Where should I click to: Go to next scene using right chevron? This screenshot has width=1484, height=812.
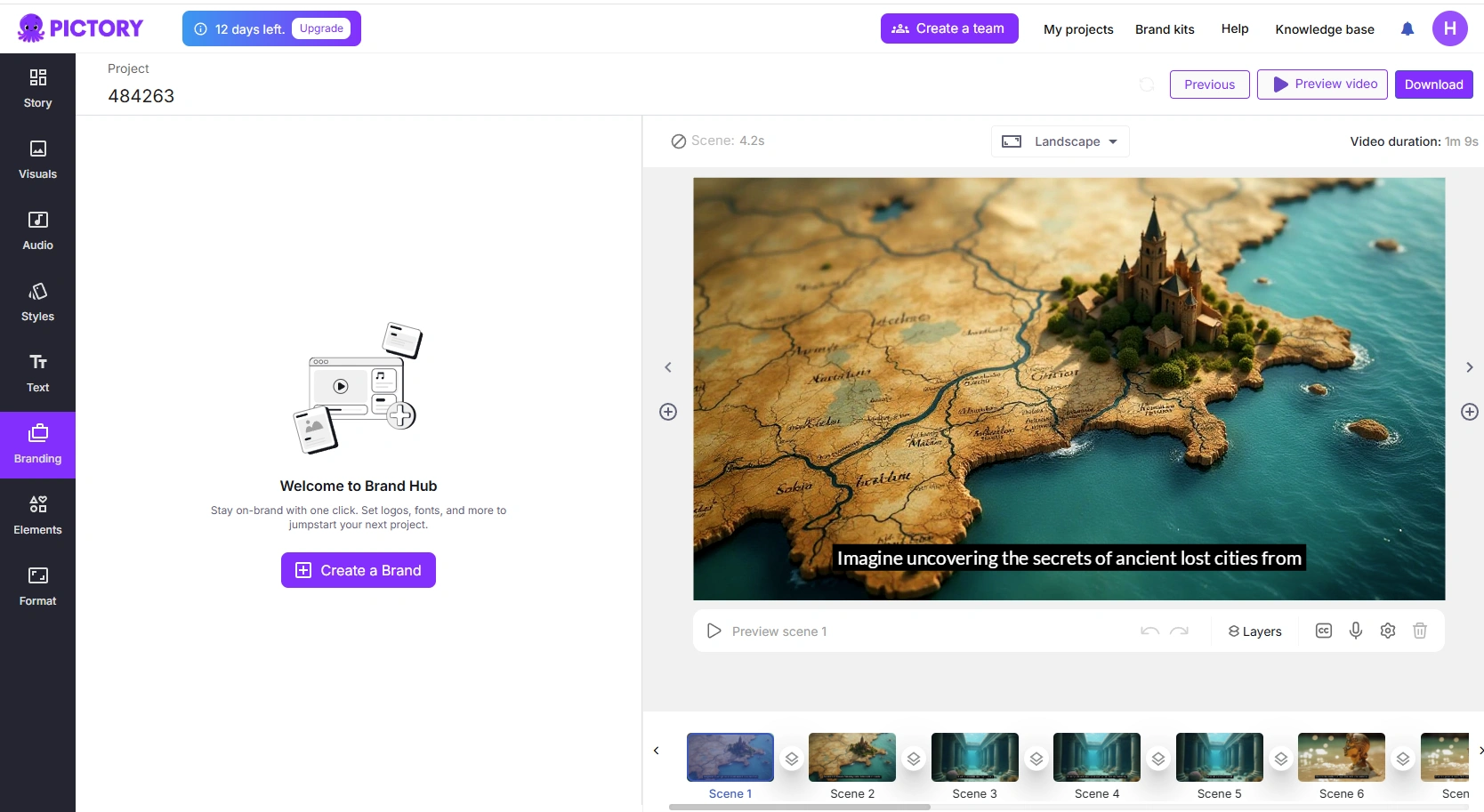click(x=1469, y=367)
